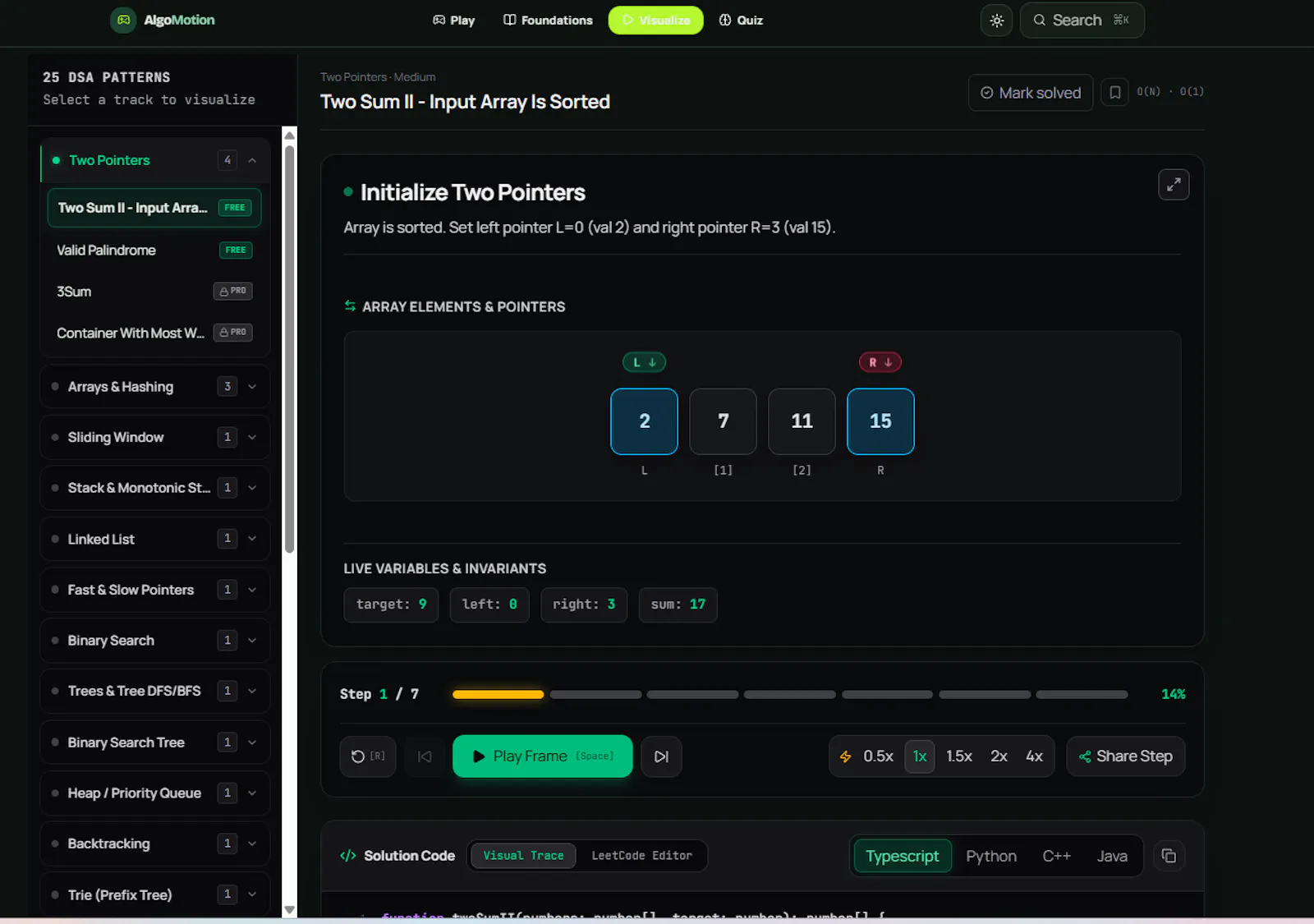Set playback speed to 2x
This screenshot has height=924, width=1314.
coord(999,756)
